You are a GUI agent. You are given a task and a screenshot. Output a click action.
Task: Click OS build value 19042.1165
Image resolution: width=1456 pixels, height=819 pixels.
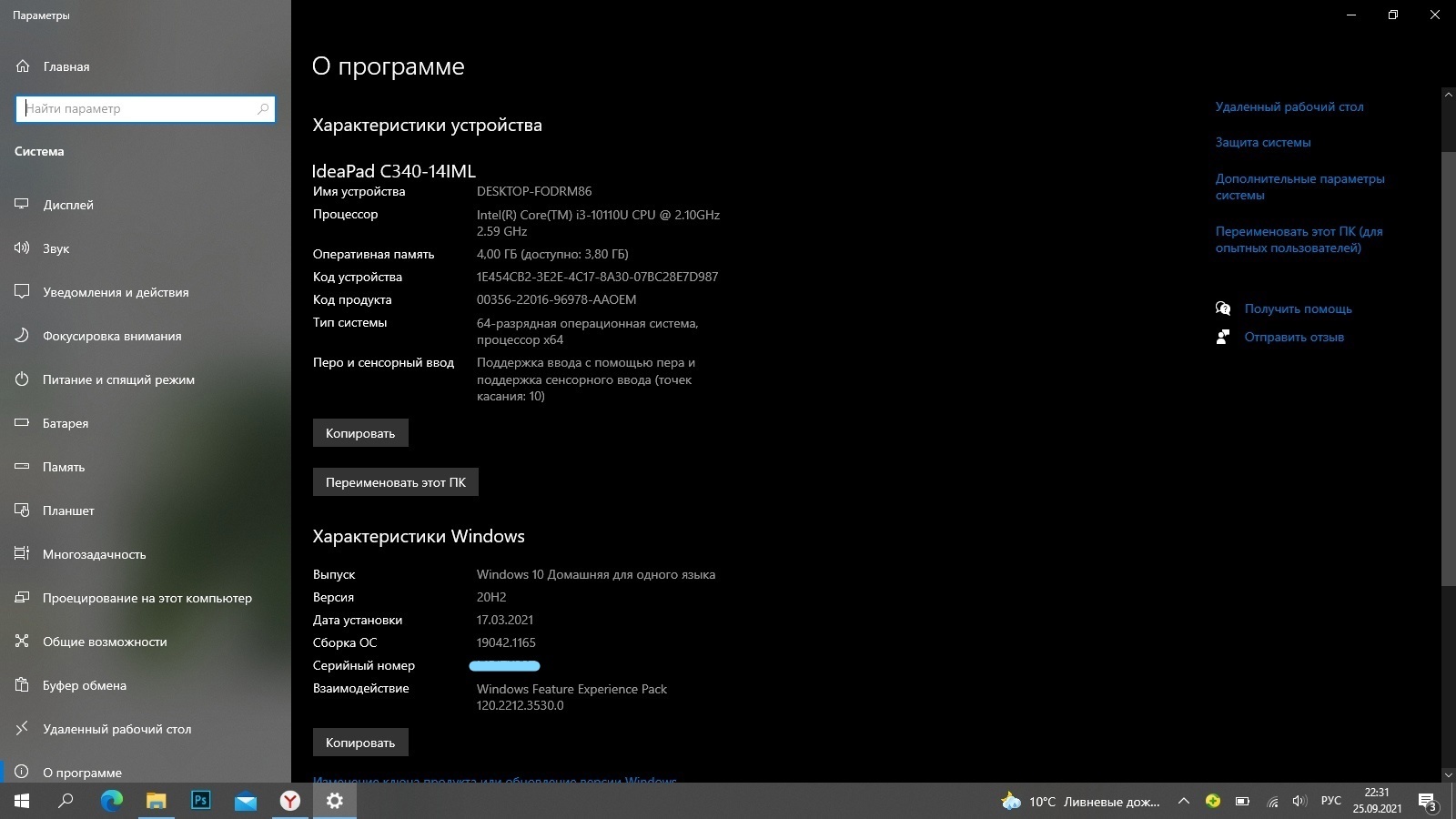(x=506, y=642)
